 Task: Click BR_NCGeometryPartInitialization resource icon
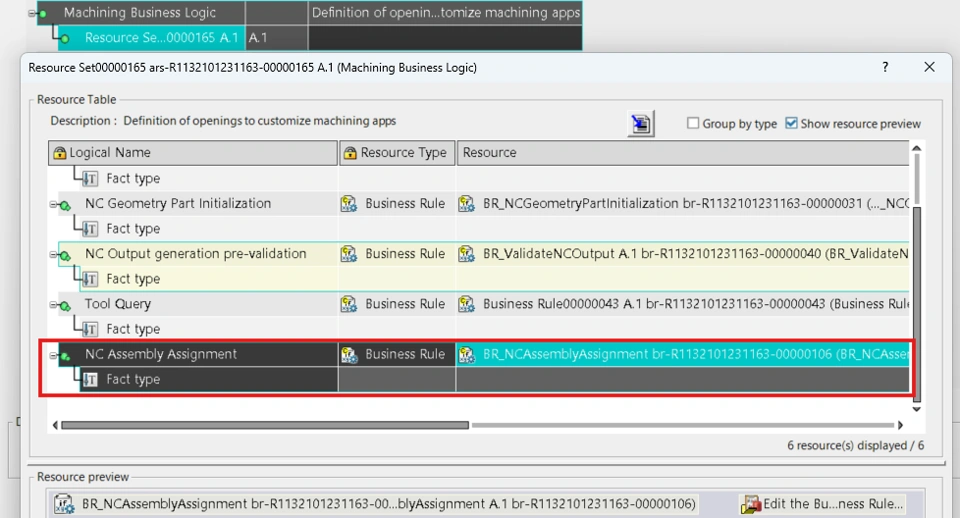click(467, 204)
